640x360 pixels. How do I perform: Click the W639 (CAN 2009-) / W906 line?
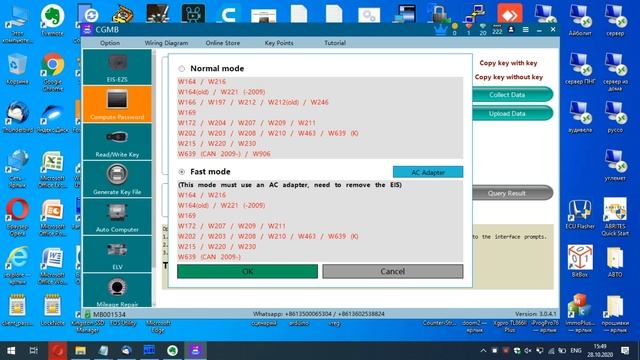pos(224,154)
